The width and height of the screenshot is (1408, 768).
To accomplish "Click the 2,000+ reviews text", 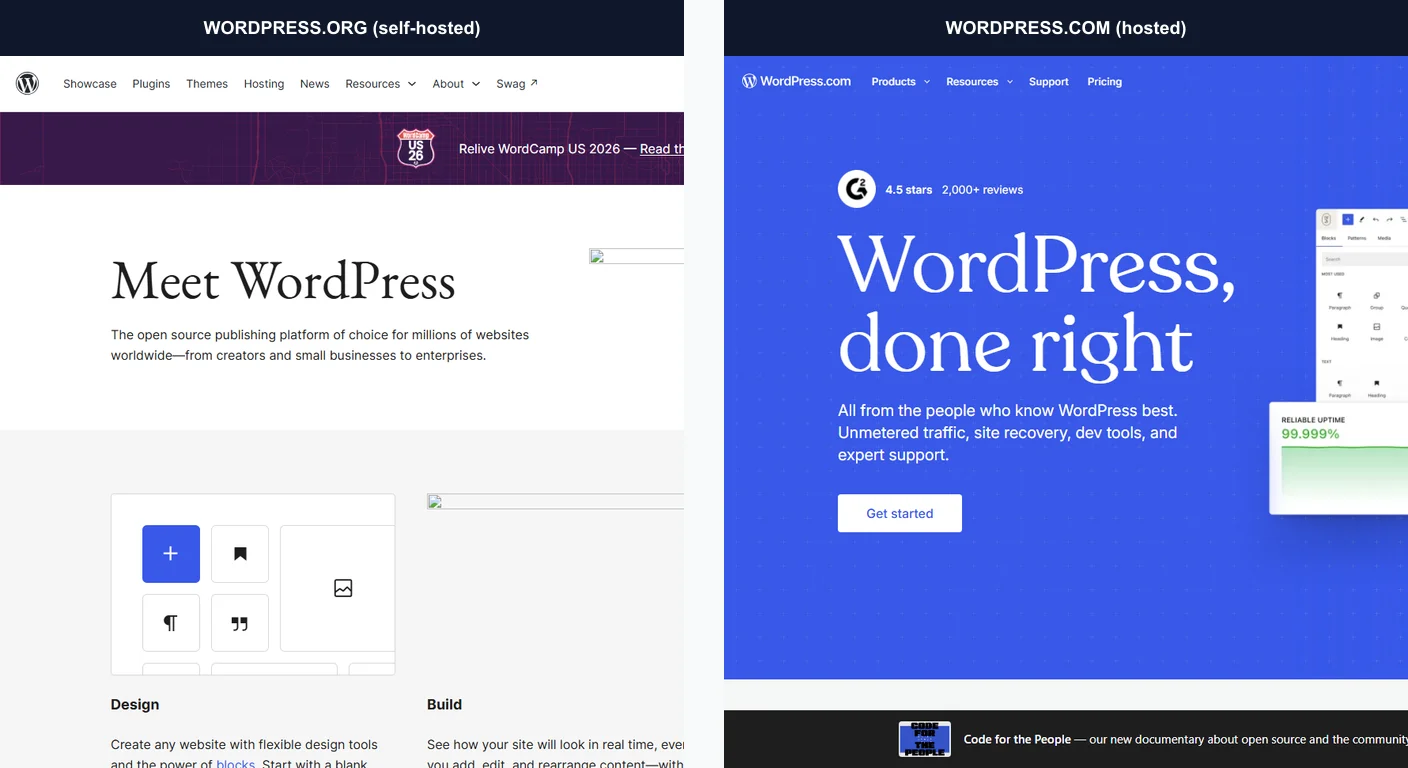I will pos(982,190).
